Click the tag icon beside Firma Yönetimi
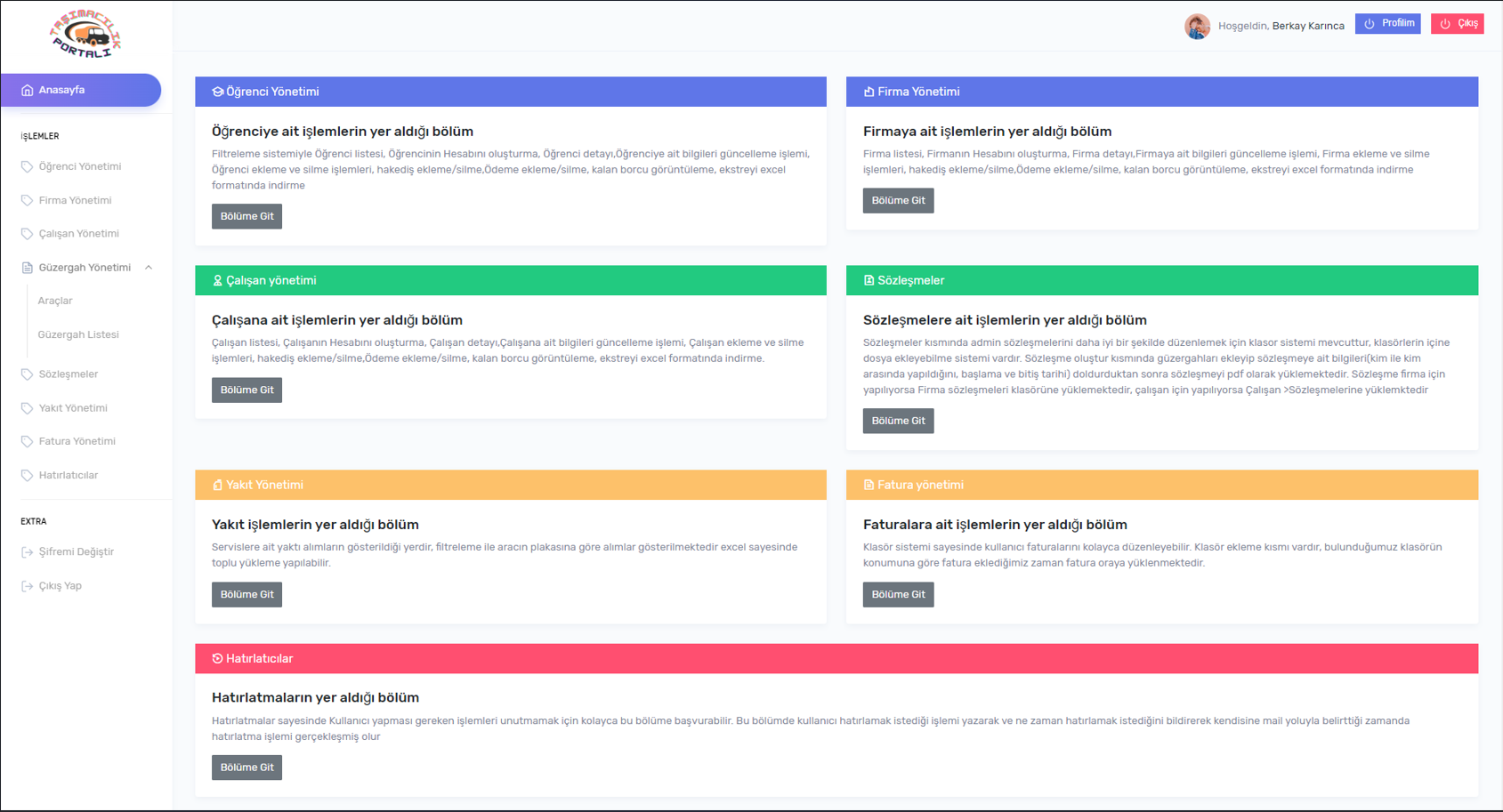The width and height of the screenshot is (1503, 812). coord(27,201)
